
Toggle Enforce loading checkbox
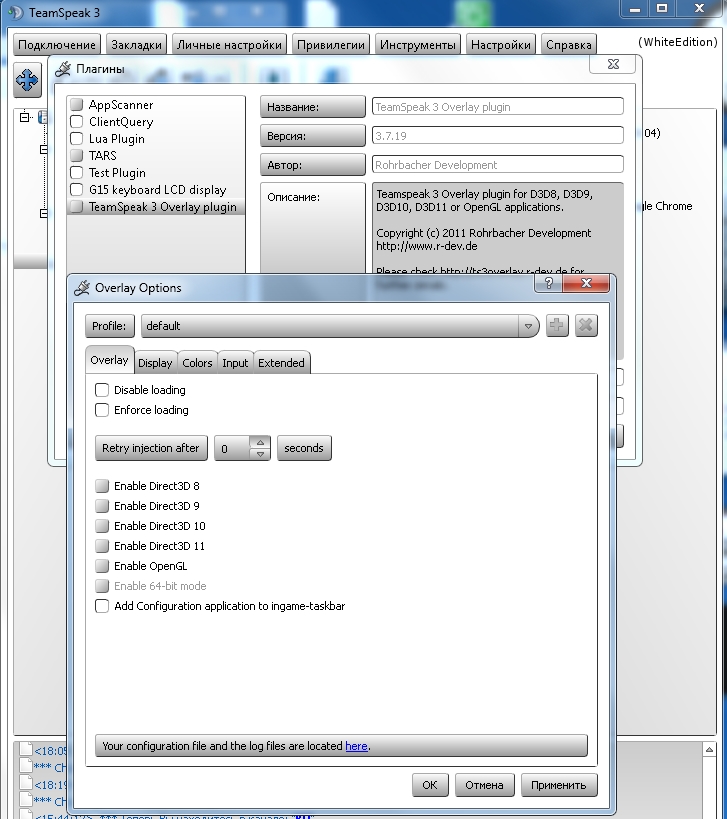pos(102,410)
